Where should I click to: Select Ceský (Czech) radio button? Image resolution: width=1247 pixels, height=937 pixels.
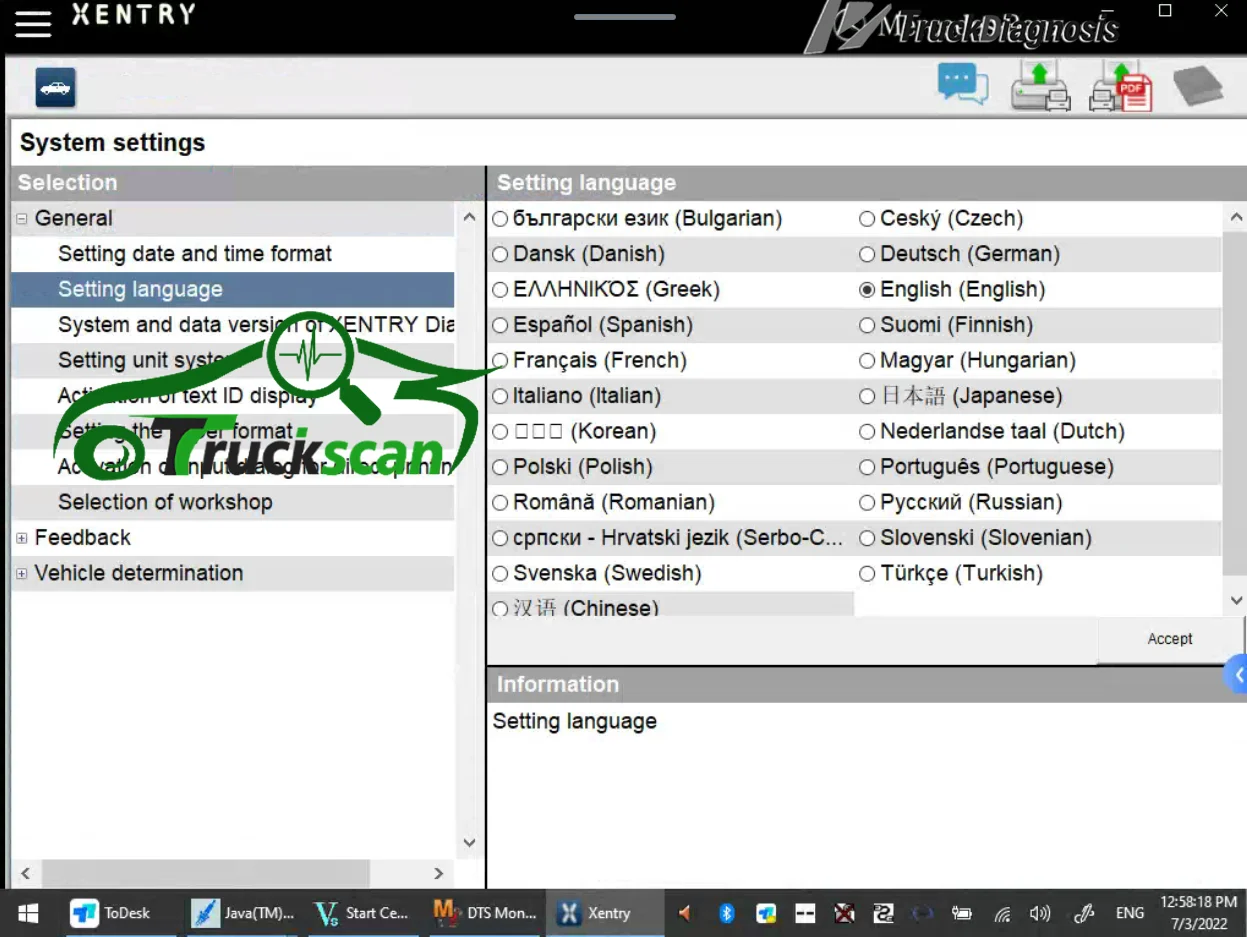coord(867,219)
